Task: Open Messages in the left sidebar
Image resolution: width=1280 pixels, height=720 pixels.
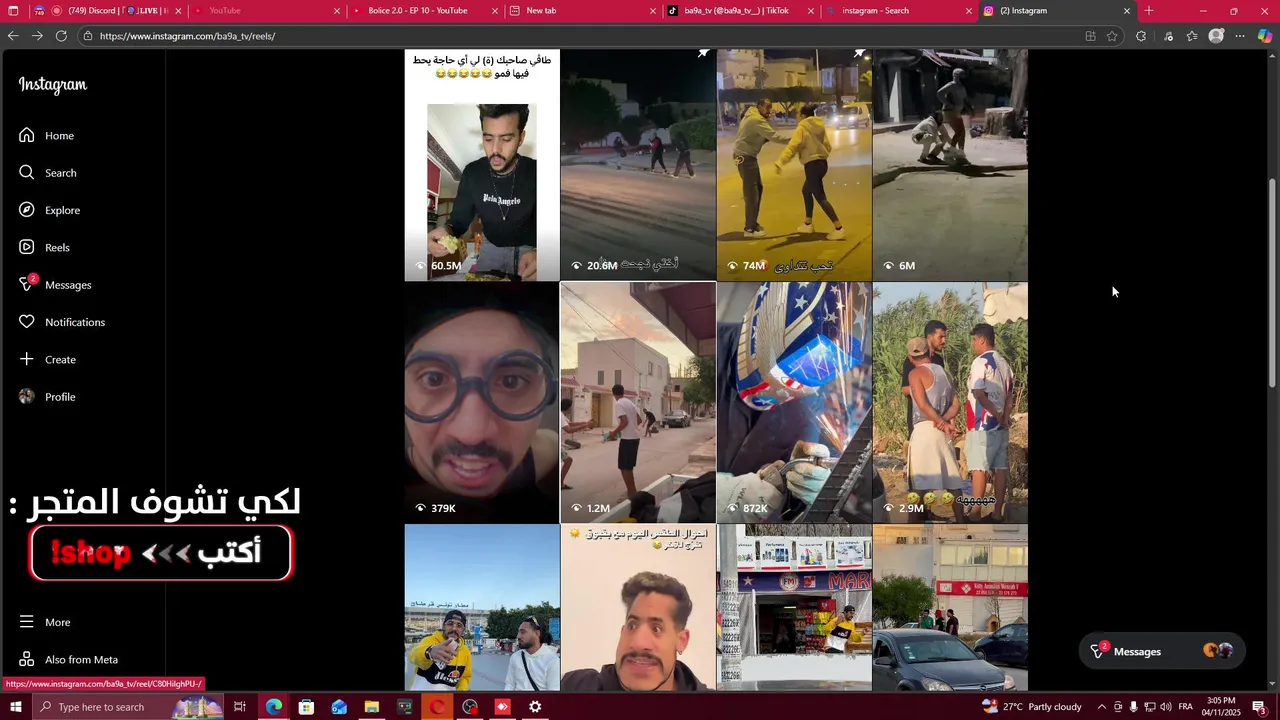Action: [x=55, y=285]
